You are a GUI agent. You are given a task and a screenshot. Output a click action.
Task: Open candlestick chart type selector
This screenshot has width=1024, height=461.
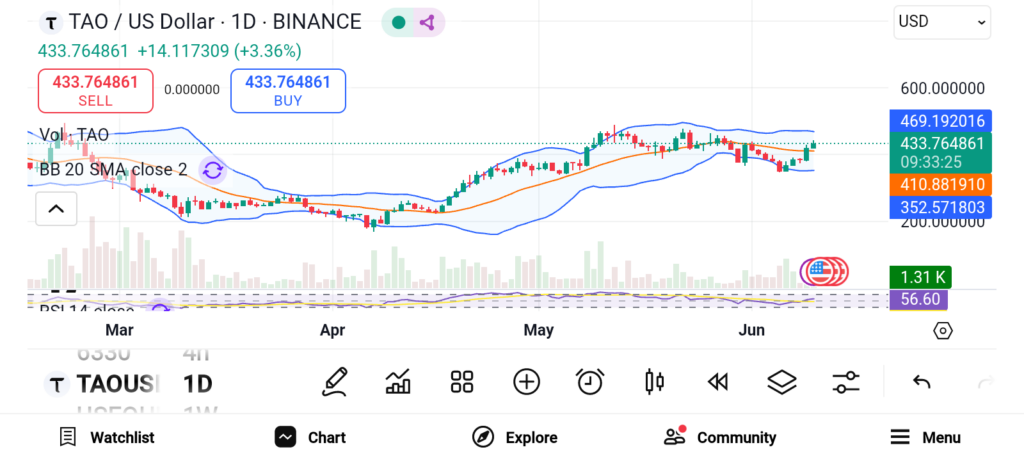tap(655, 381)
